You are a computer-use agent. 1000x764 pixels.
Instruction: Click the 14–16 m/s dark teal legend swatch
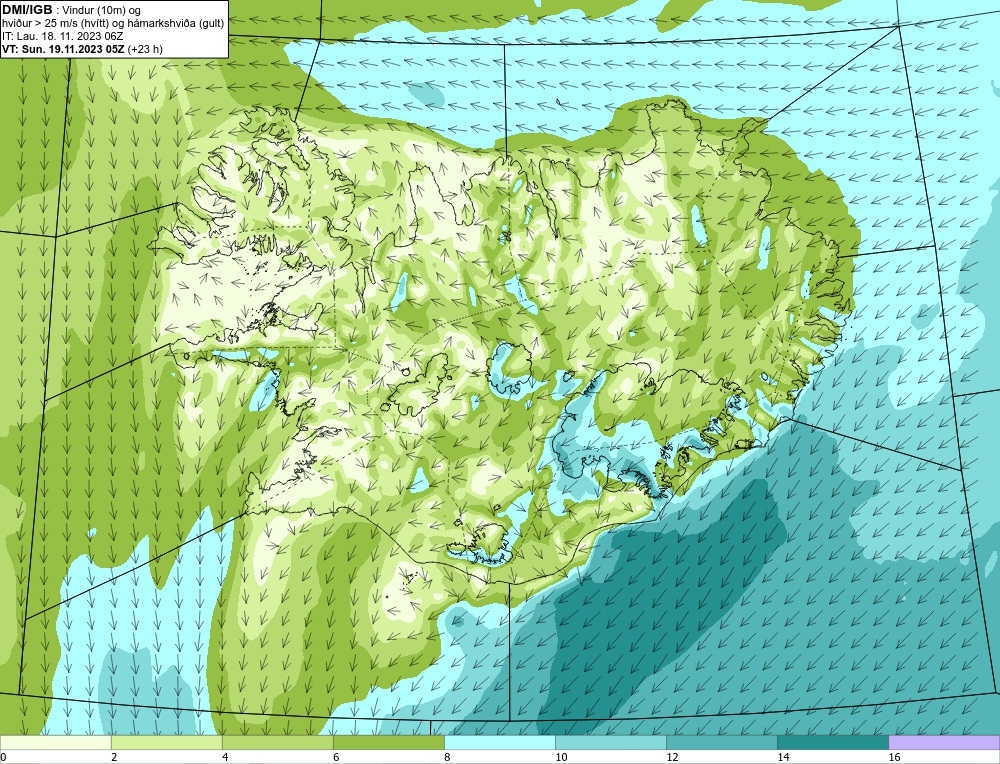click(832, 743)
